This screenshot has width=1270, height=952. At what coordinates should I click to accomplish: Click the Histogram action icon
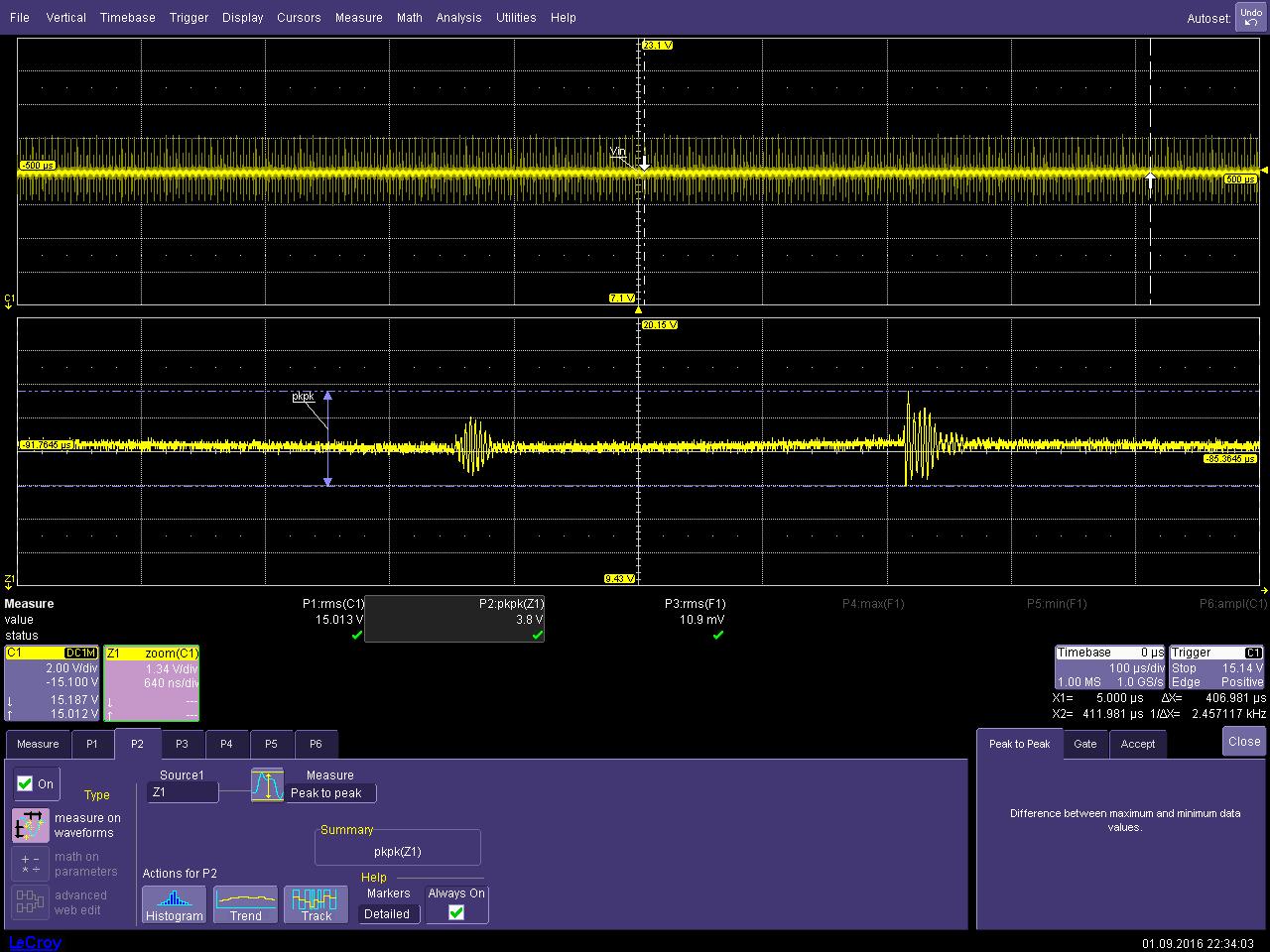(x=174, y=903)
